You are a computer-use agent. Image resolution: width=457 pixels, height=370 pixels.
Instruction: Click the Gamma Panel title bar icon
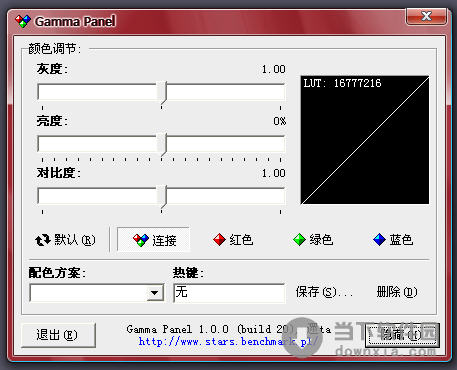pos(23,21)
